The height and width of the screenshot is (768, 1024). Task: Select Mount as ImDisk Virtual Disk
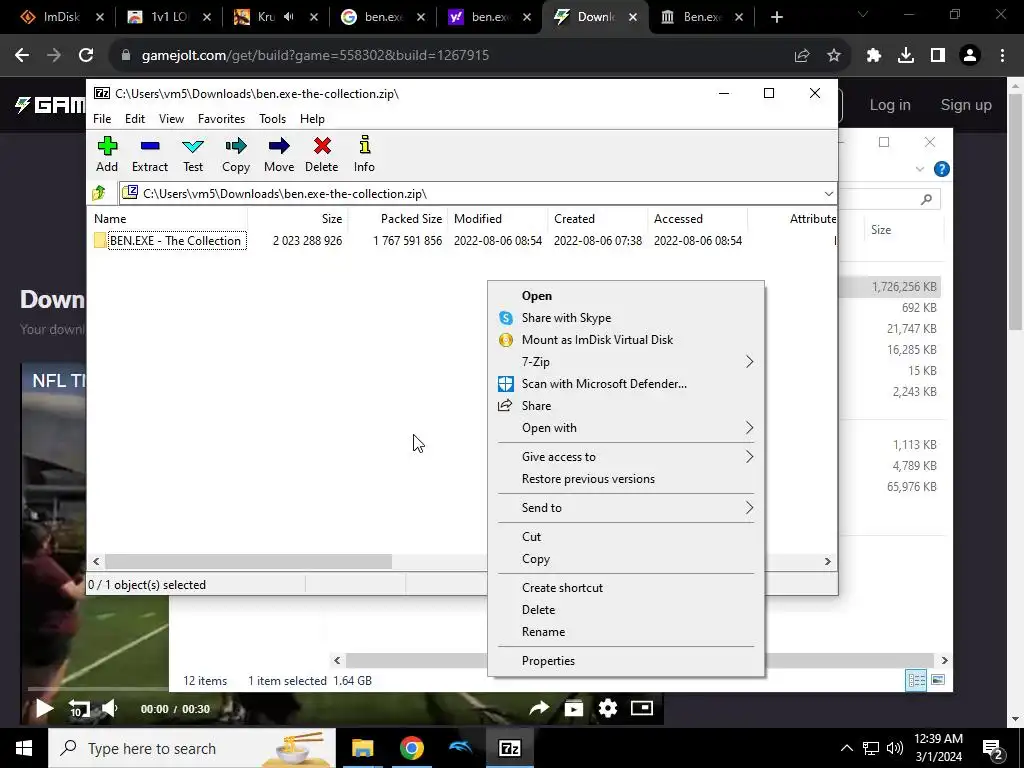626,340
